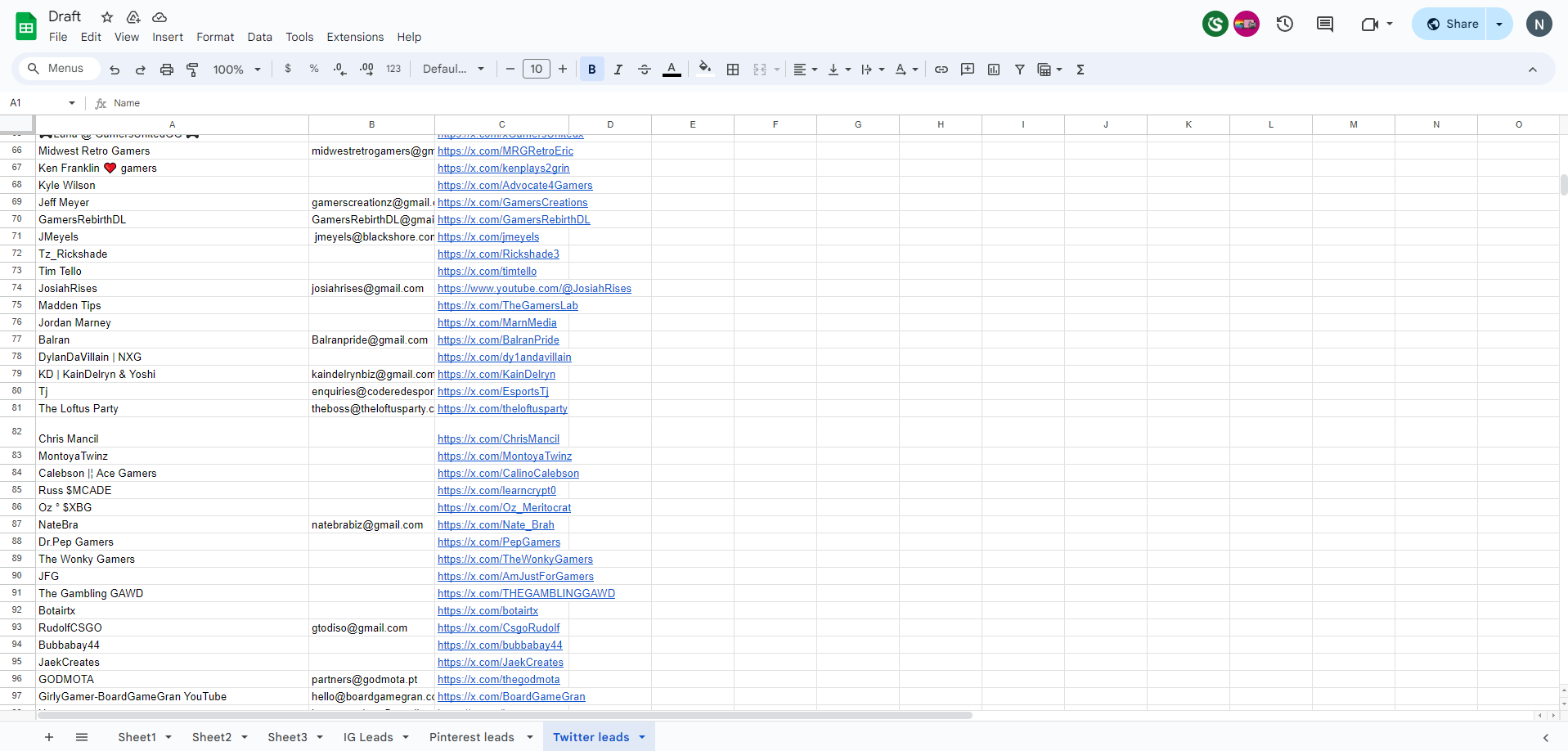Print the spreadsheet using printer icon
The width and height of the screenshot is (1568, 751).
[x=167, y=70]
